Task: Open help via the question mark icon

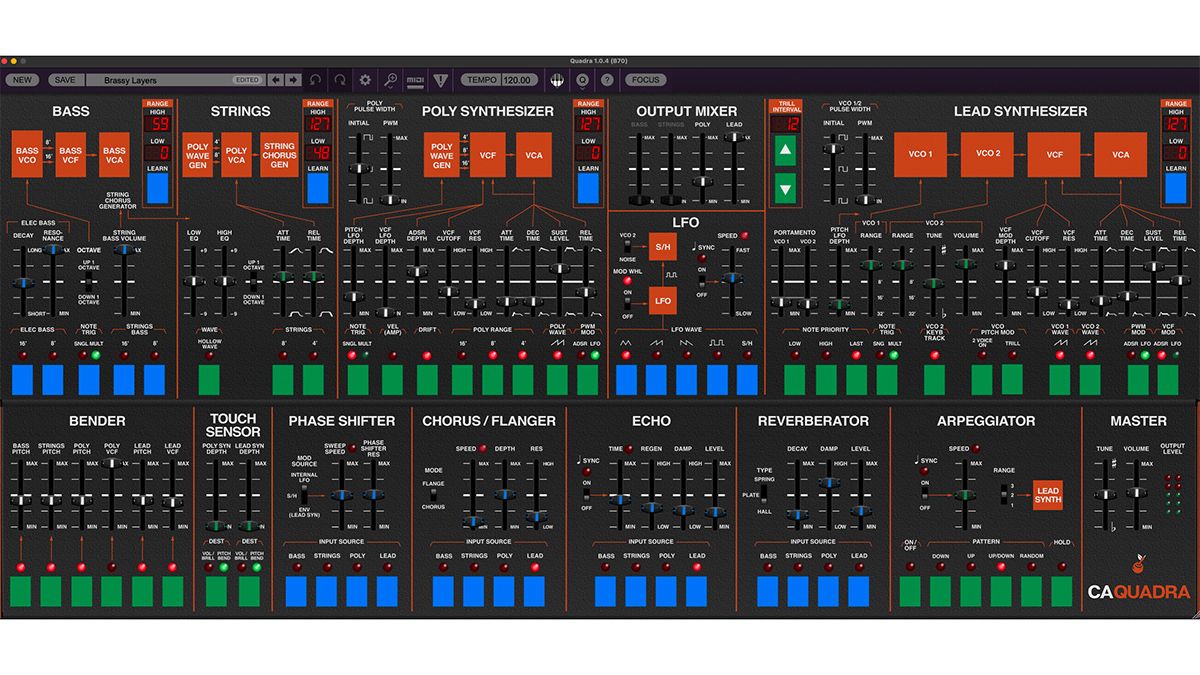Action: [607, 79]
